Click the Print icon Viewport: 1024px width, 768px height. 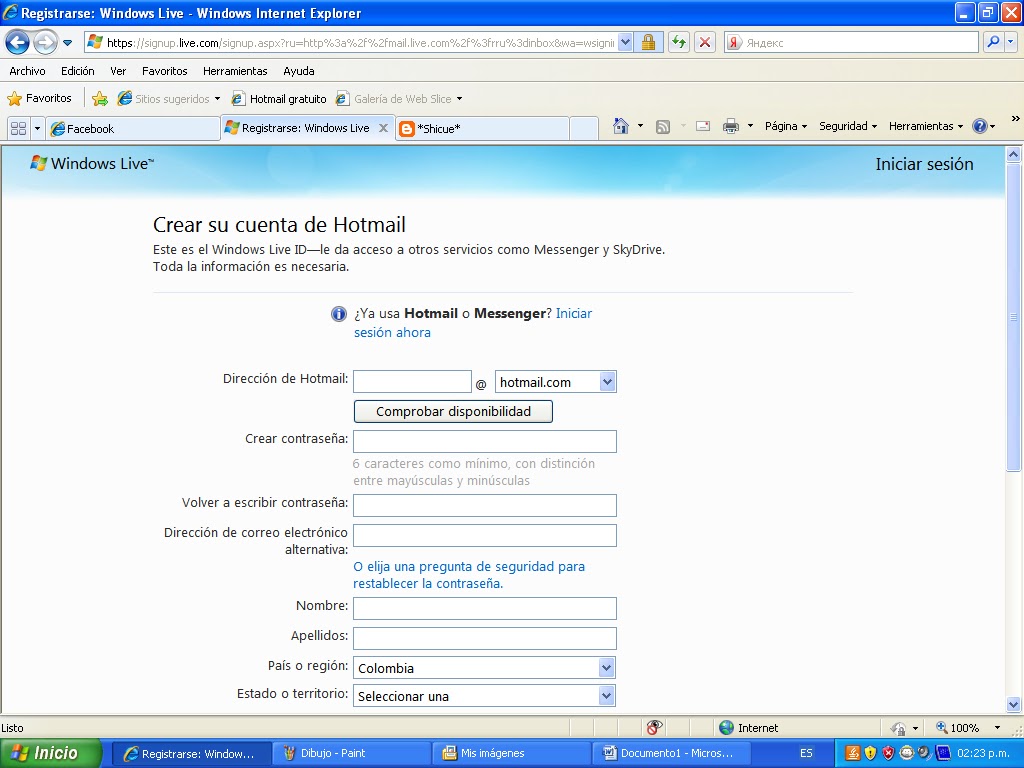click(x=731, y=126)
